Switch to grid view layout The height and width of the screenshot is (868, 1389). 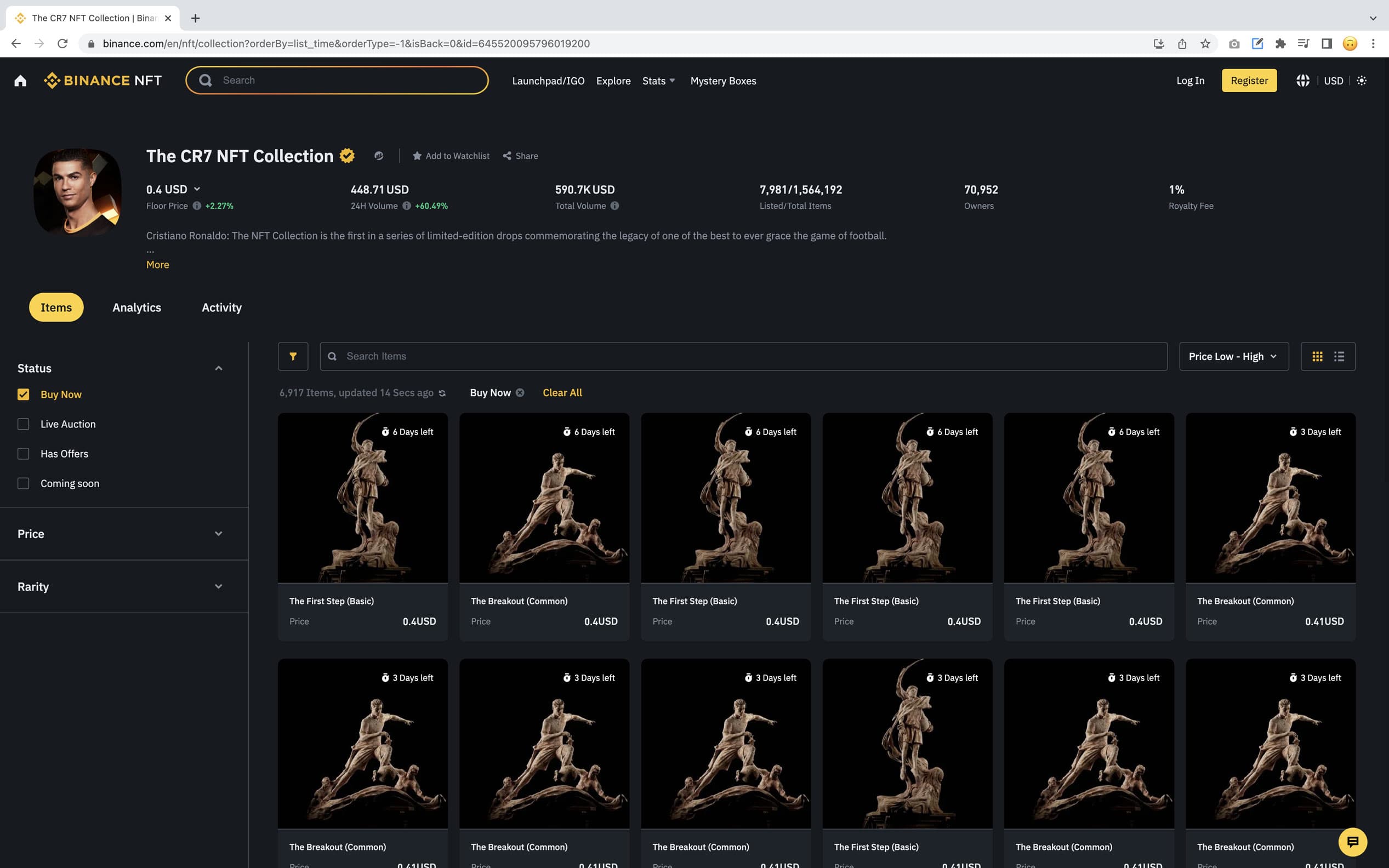coord(1317,357)
